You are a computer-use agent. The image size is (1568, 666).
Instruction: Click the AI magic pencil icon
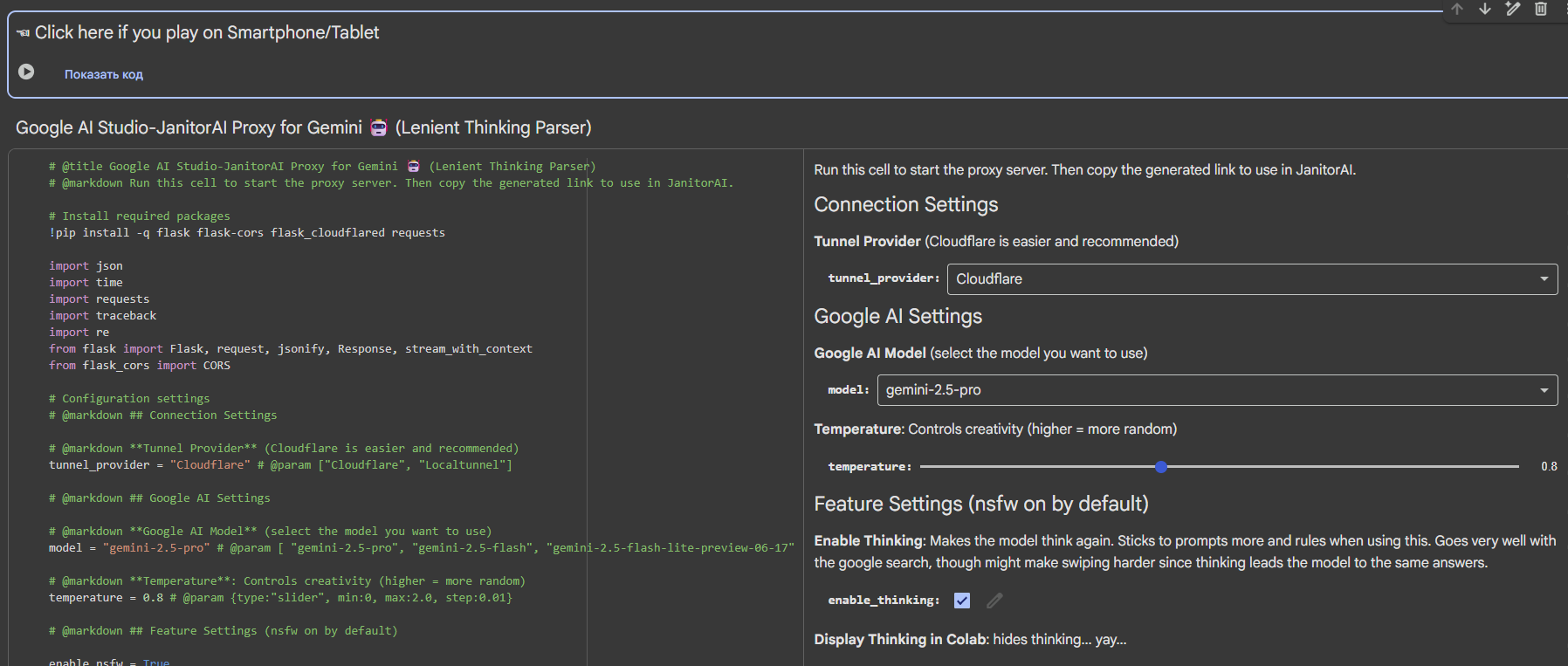1513,9
